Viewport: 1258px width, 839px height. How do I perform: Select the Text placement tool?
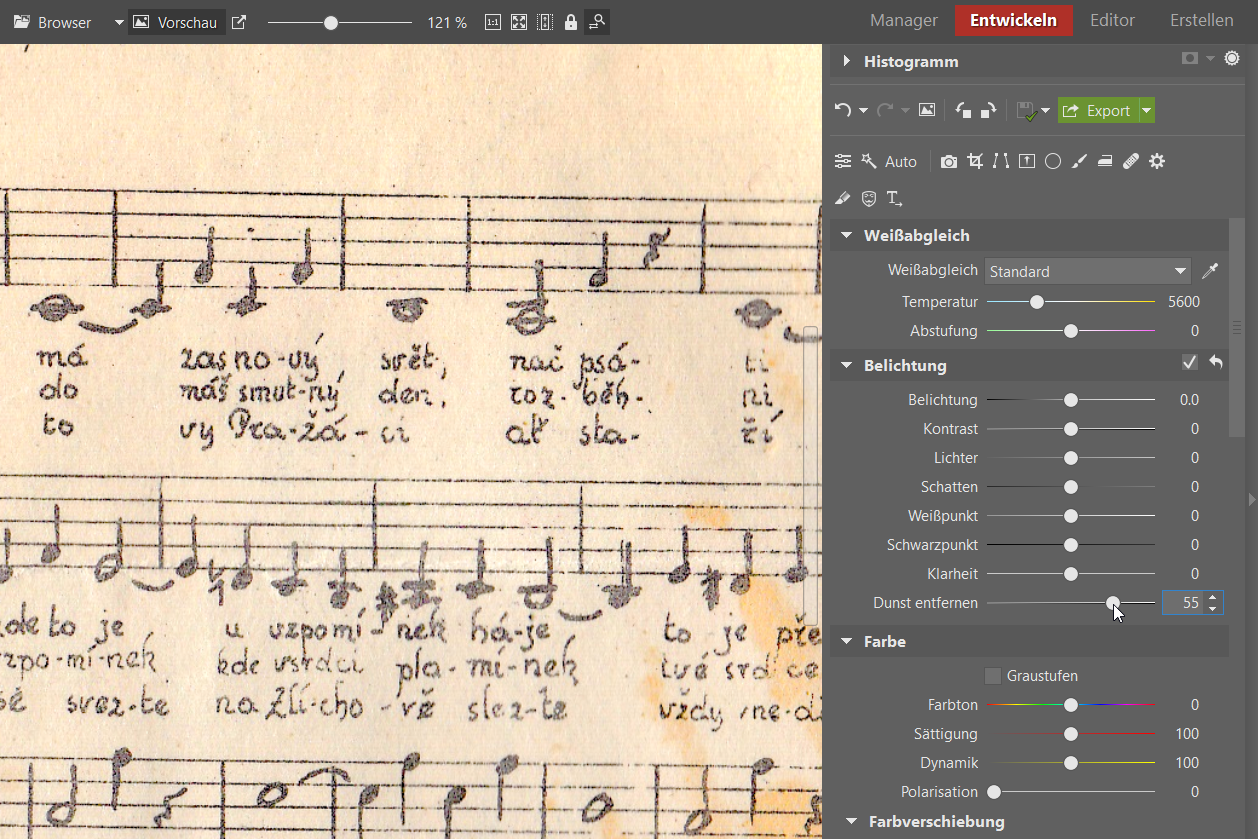[895, 198]
